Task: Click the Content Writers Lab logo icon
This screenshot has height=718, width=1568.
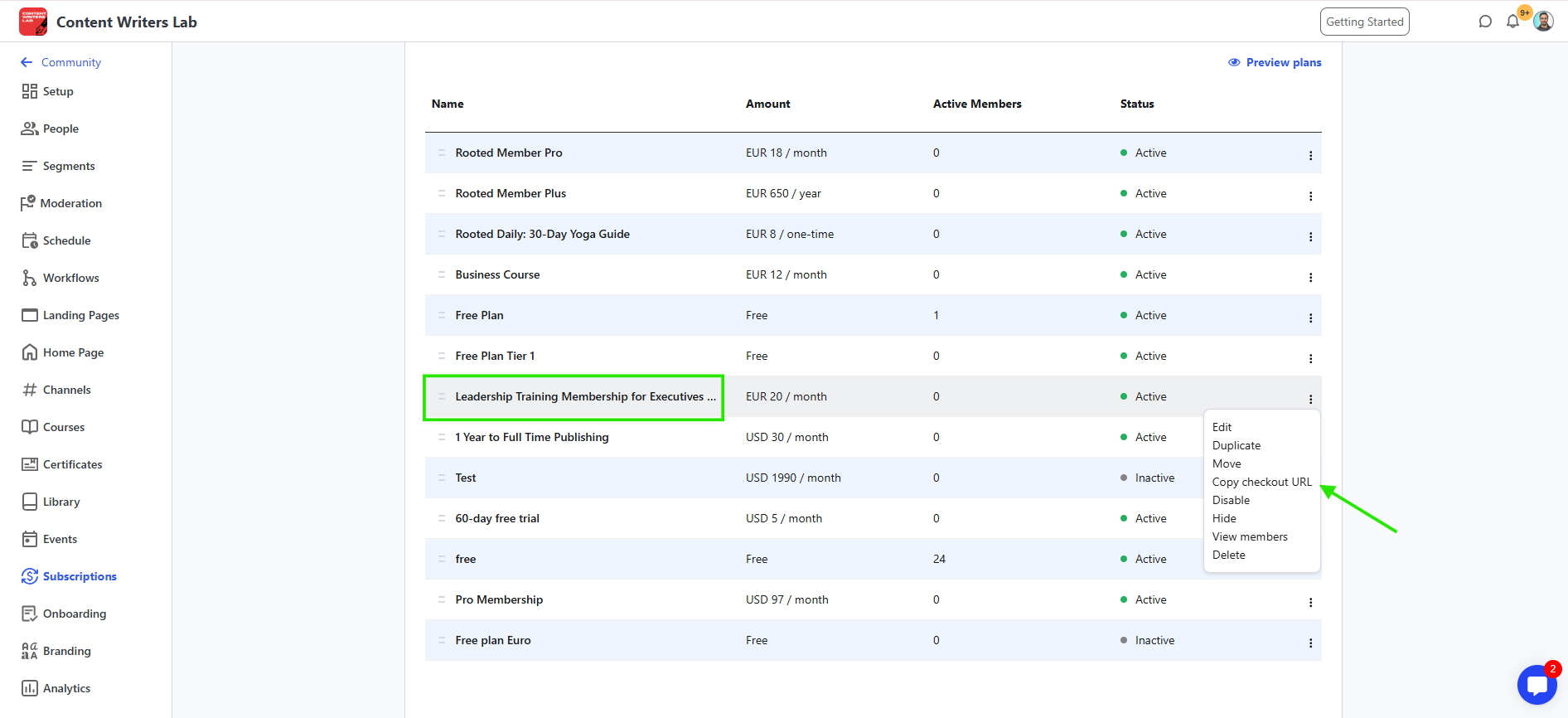Action: pyautogui.click(x=33, y=22)
